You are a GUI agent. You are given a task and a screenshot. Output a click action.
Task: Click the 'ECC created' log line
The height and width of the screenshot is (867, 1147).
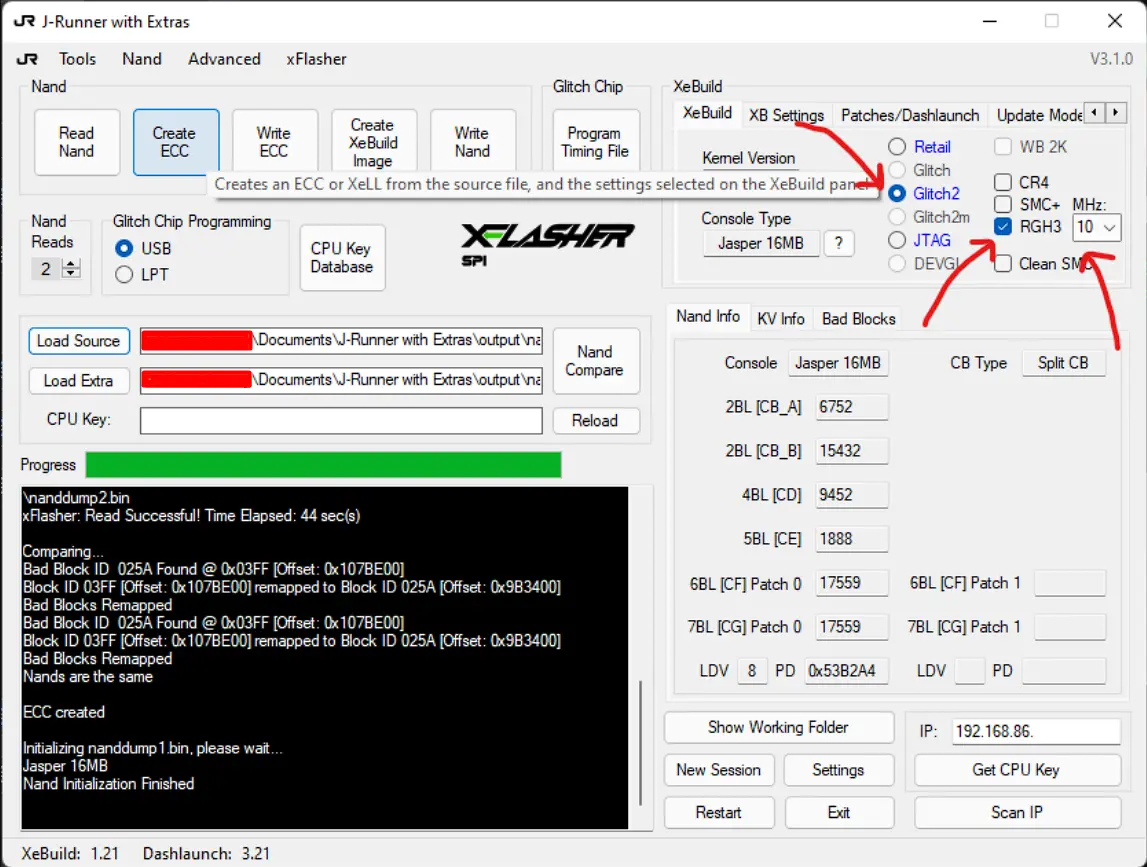[64, 712]
